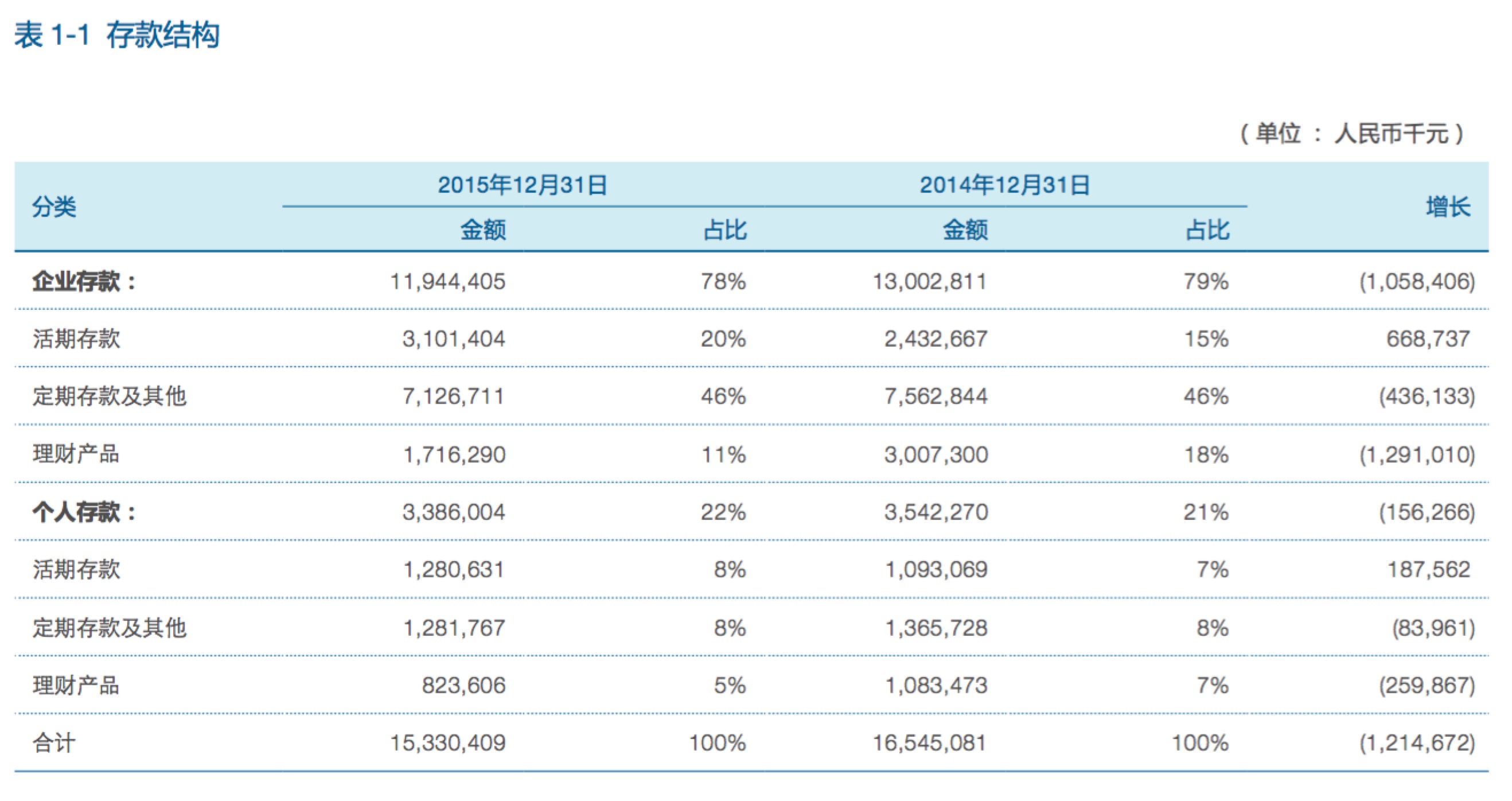Viewport: 1512px width, 801px height.
Task: Click the 5% cell
Action: (x=730, y=686)
